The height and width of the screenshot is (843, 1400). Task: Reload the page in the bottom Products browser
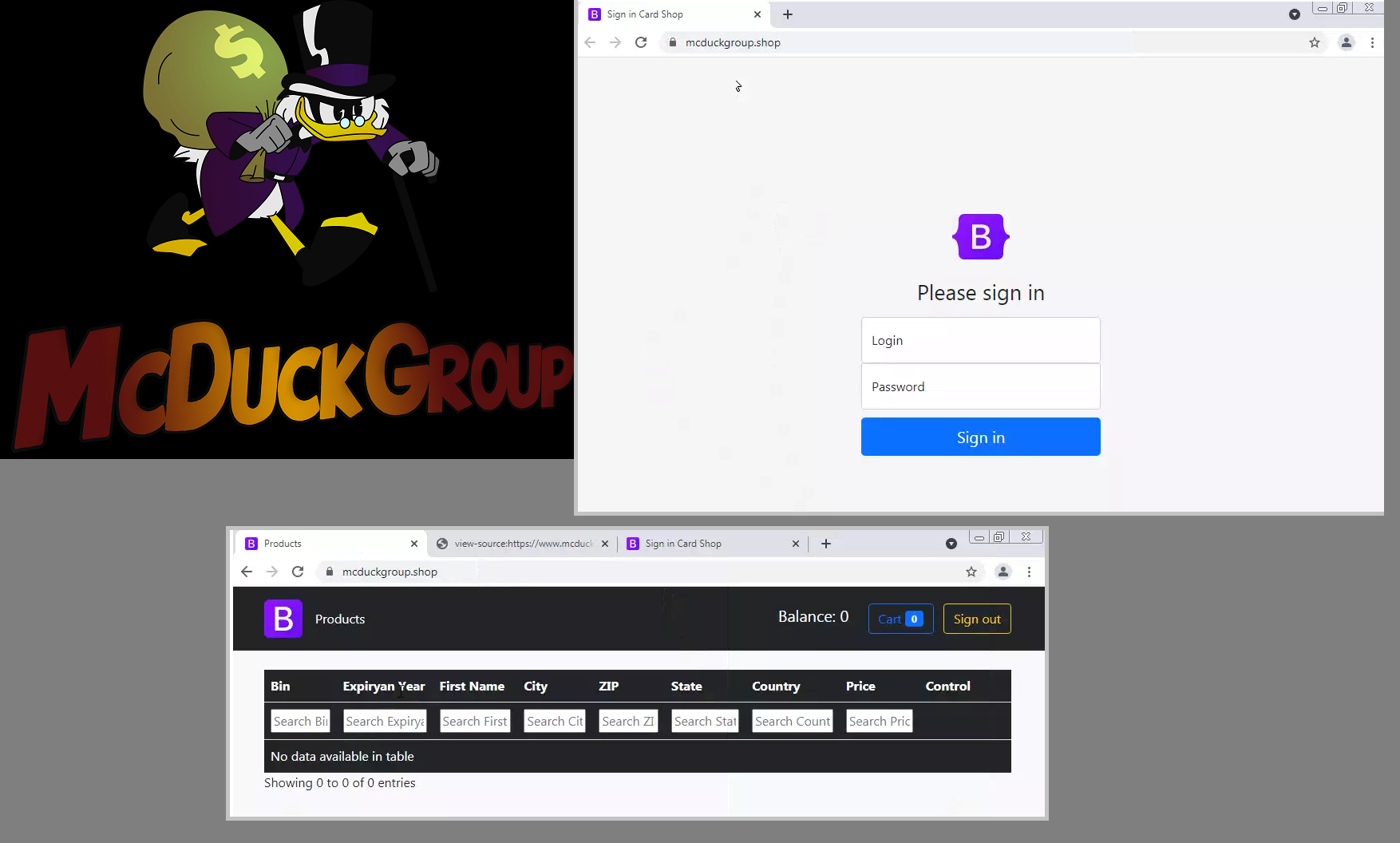coord(298,572)
